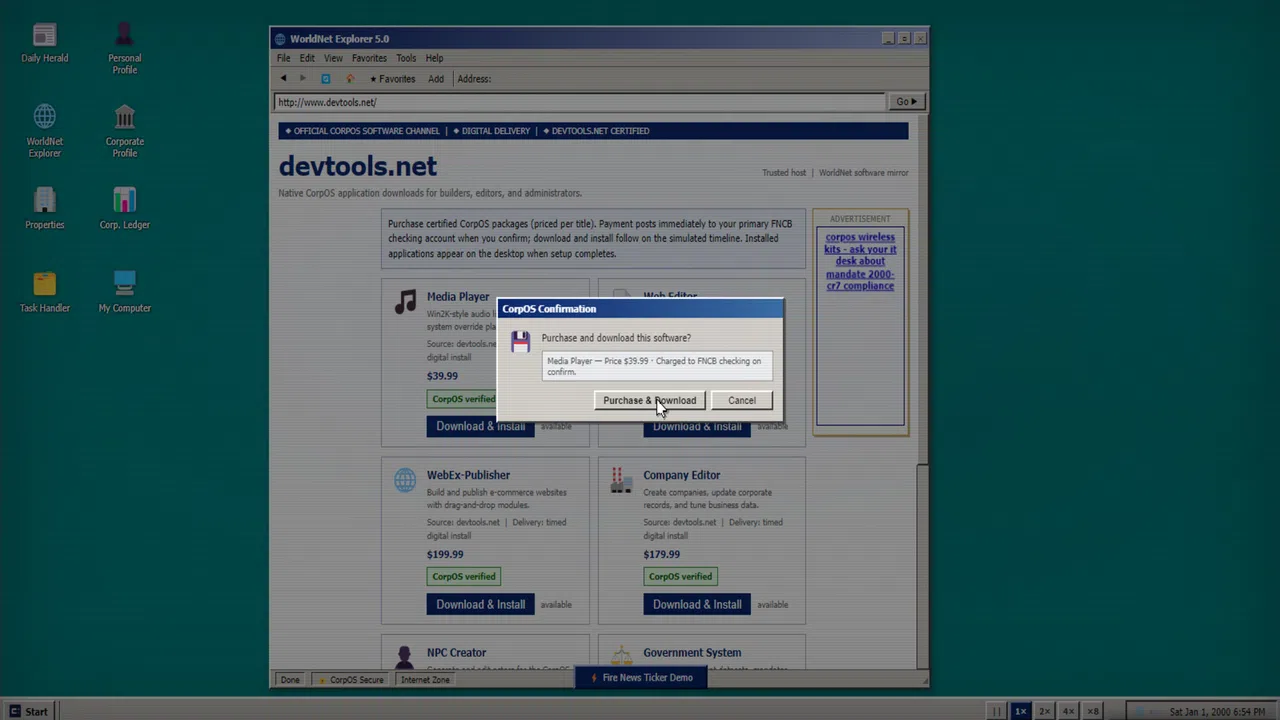Go back using the browser back arrow
Image resolution: width=1280 pixels, height=720 pixels.
[284, 78]
